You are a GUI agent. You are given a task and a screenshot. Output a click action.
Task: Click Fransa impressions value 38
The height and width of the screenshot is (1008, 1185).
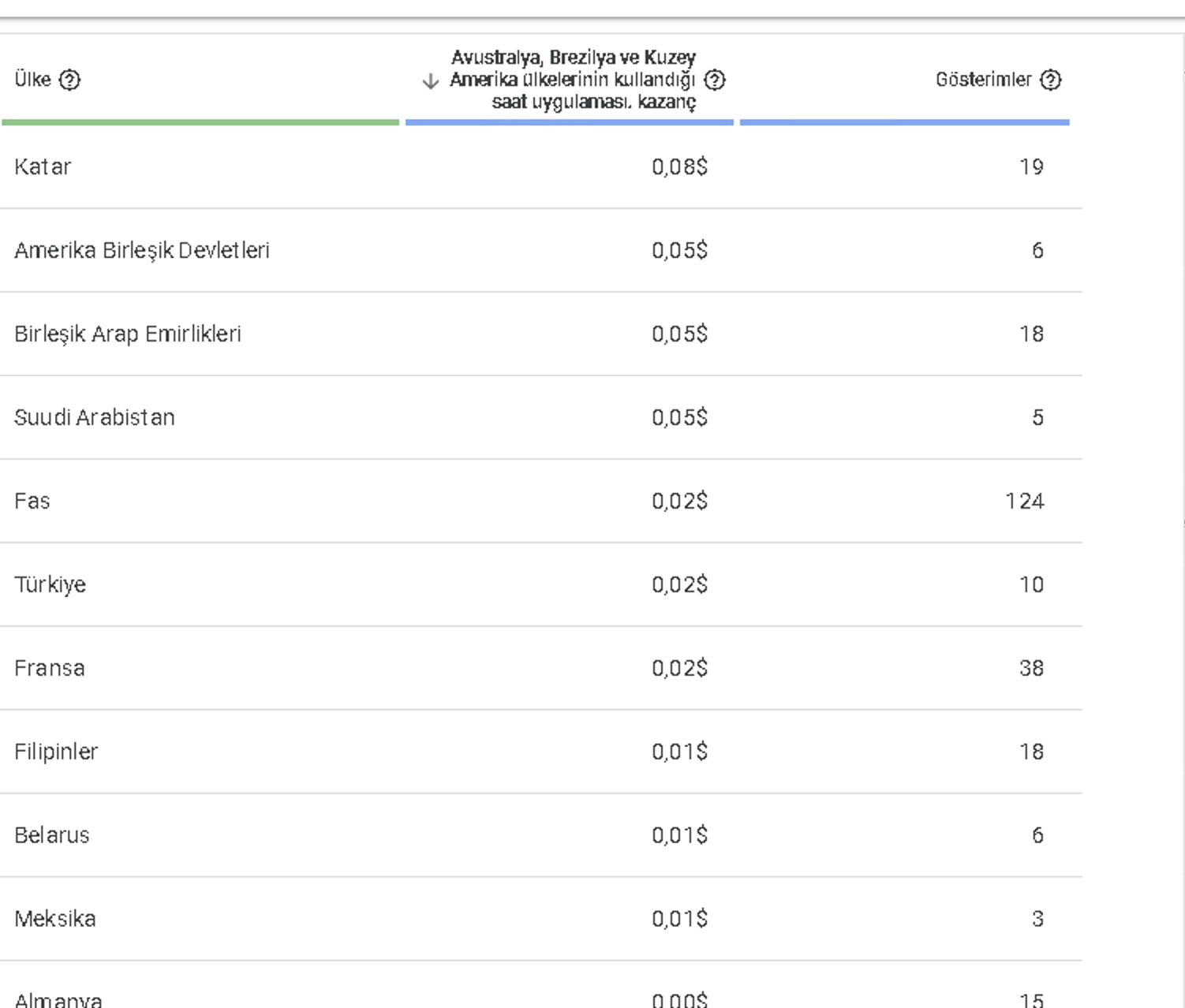[x=1031, y=669]
